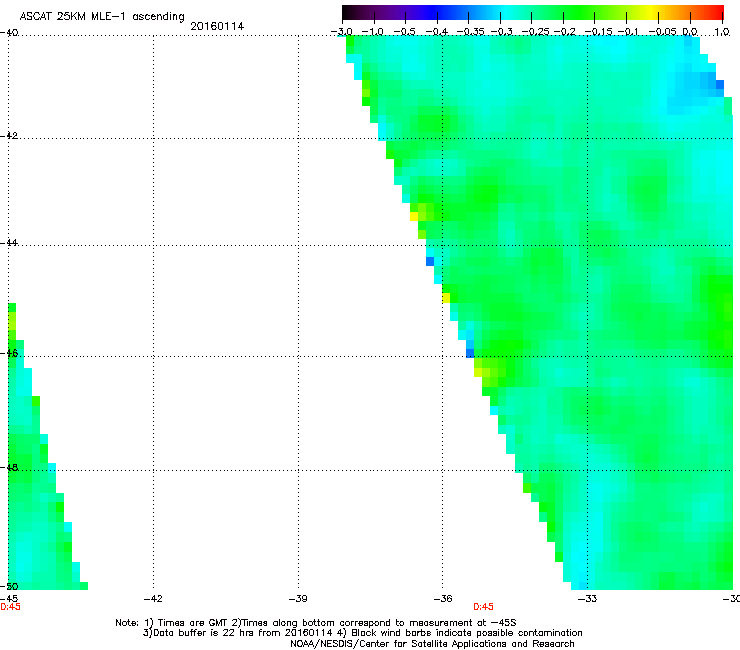Click latitude axis label -42
Screen dimensions: 740x650
(9, 135)
